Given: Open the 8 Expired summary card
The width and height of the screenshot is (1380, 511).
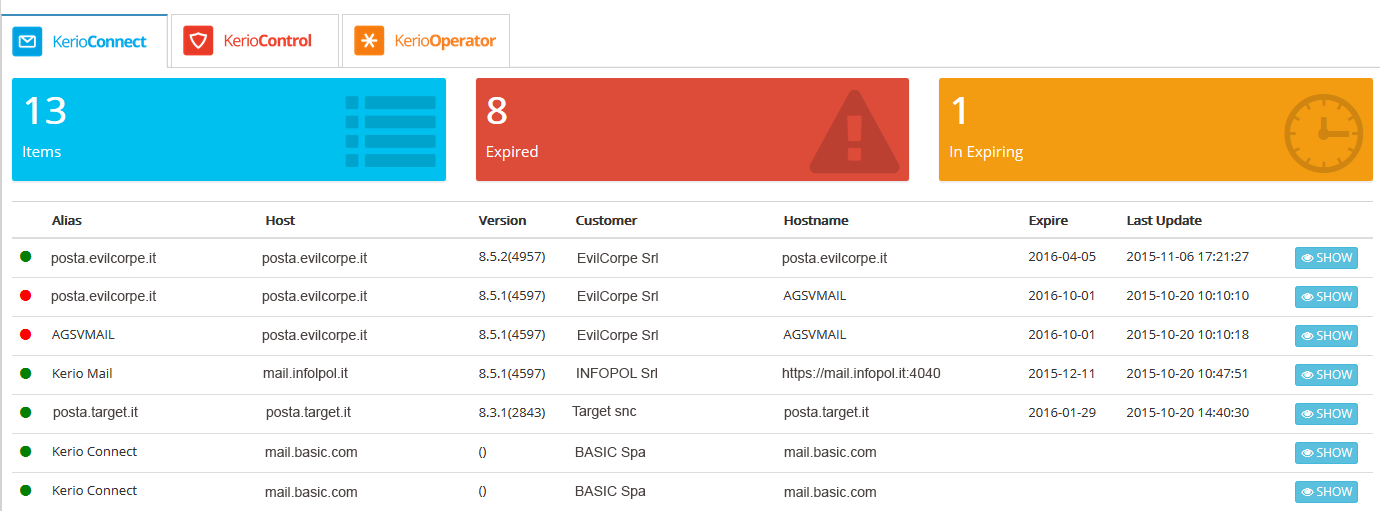Looking at the screenshot, I should coord(692,130).
